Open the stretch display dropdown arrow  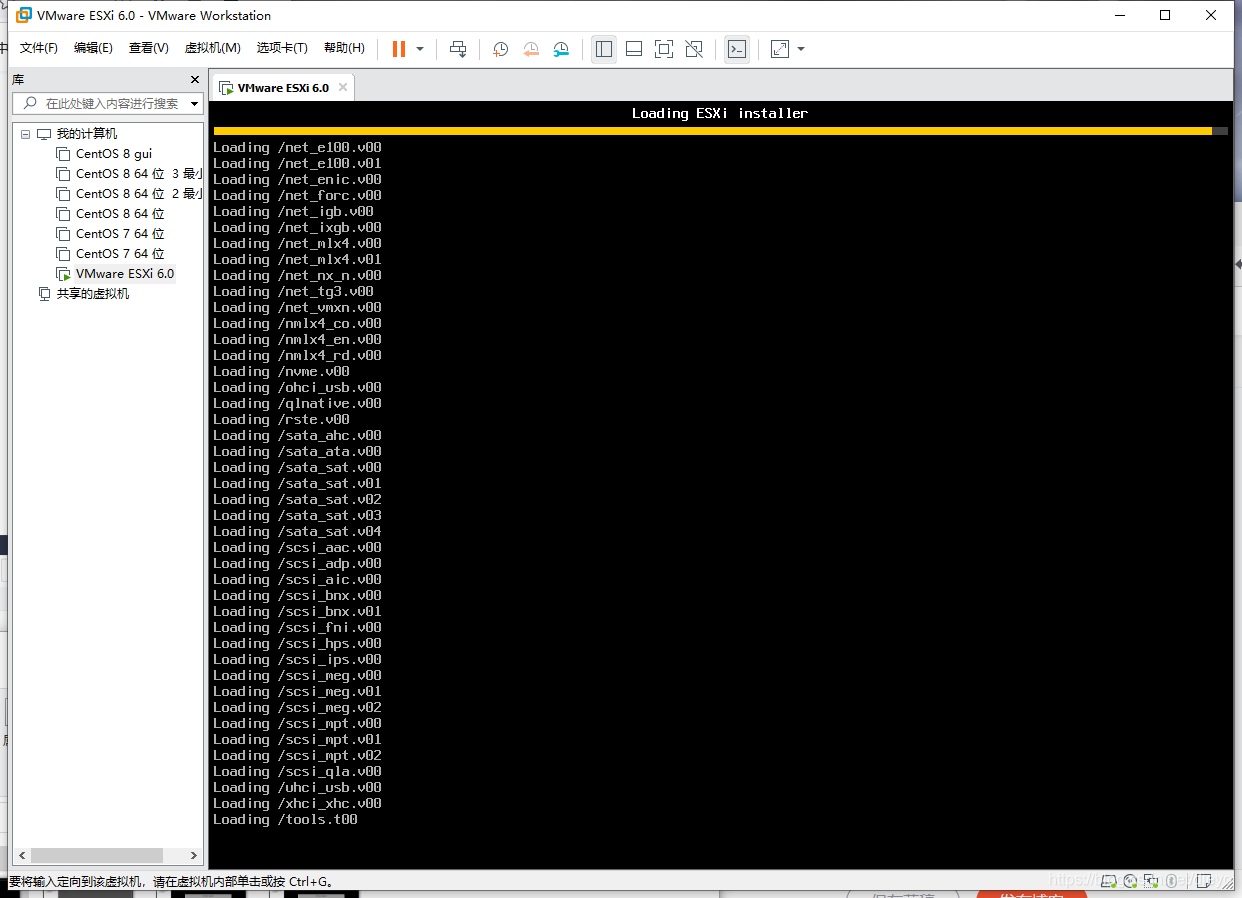pos(801,49)
